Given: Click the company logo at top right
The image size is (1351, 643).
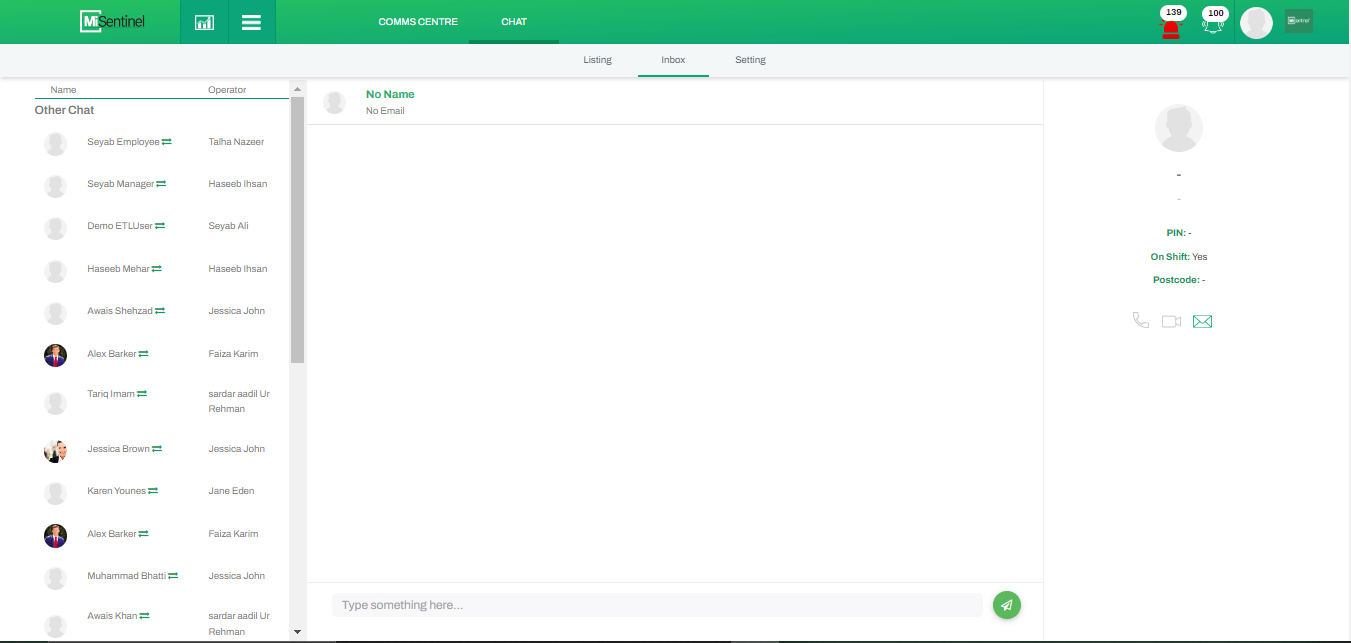Looking at the screenshot, I should pyautogui.click(x=1298, y=21).
